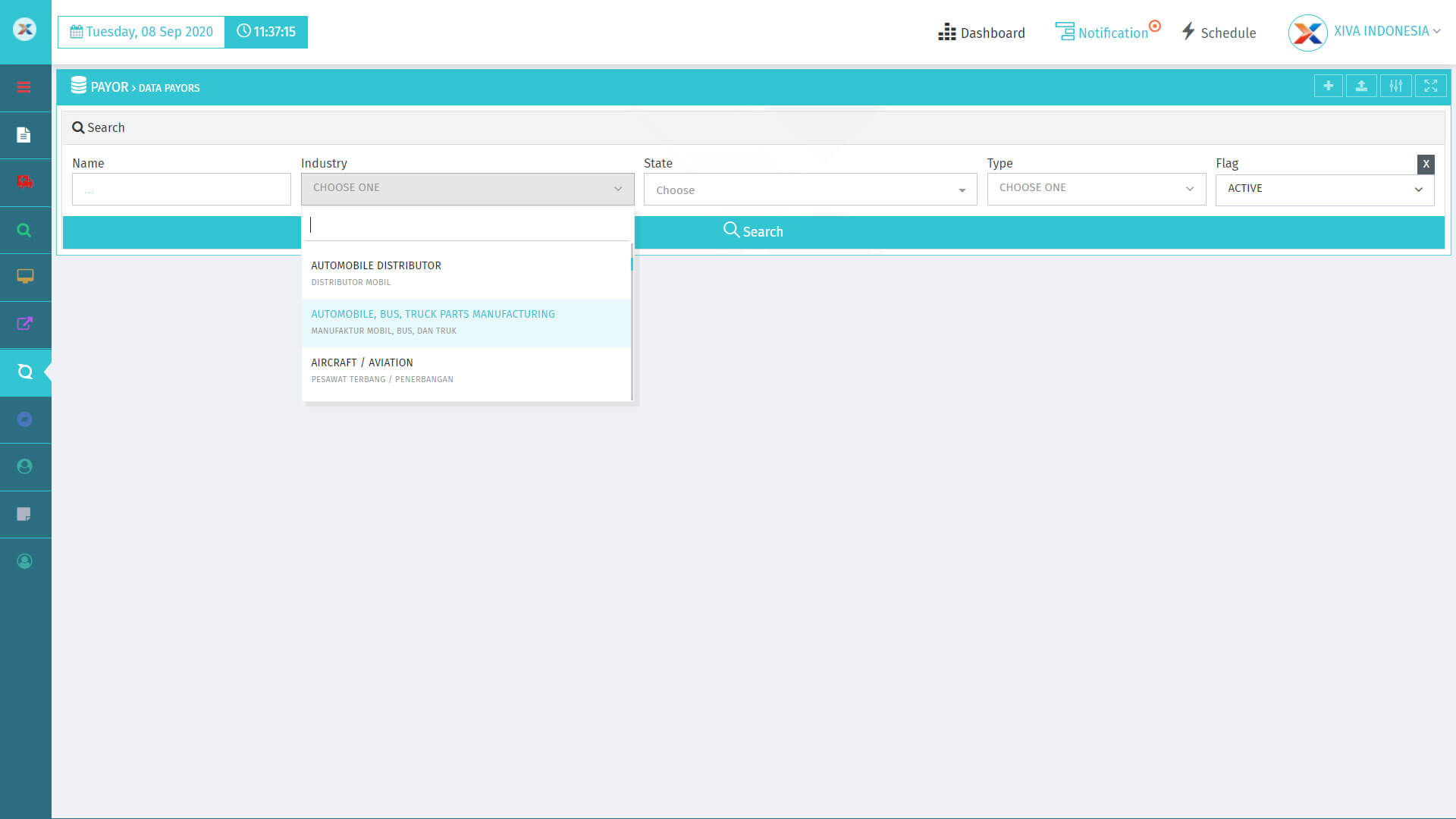Click the Industry list scrollbar

(x=632, y=322)
